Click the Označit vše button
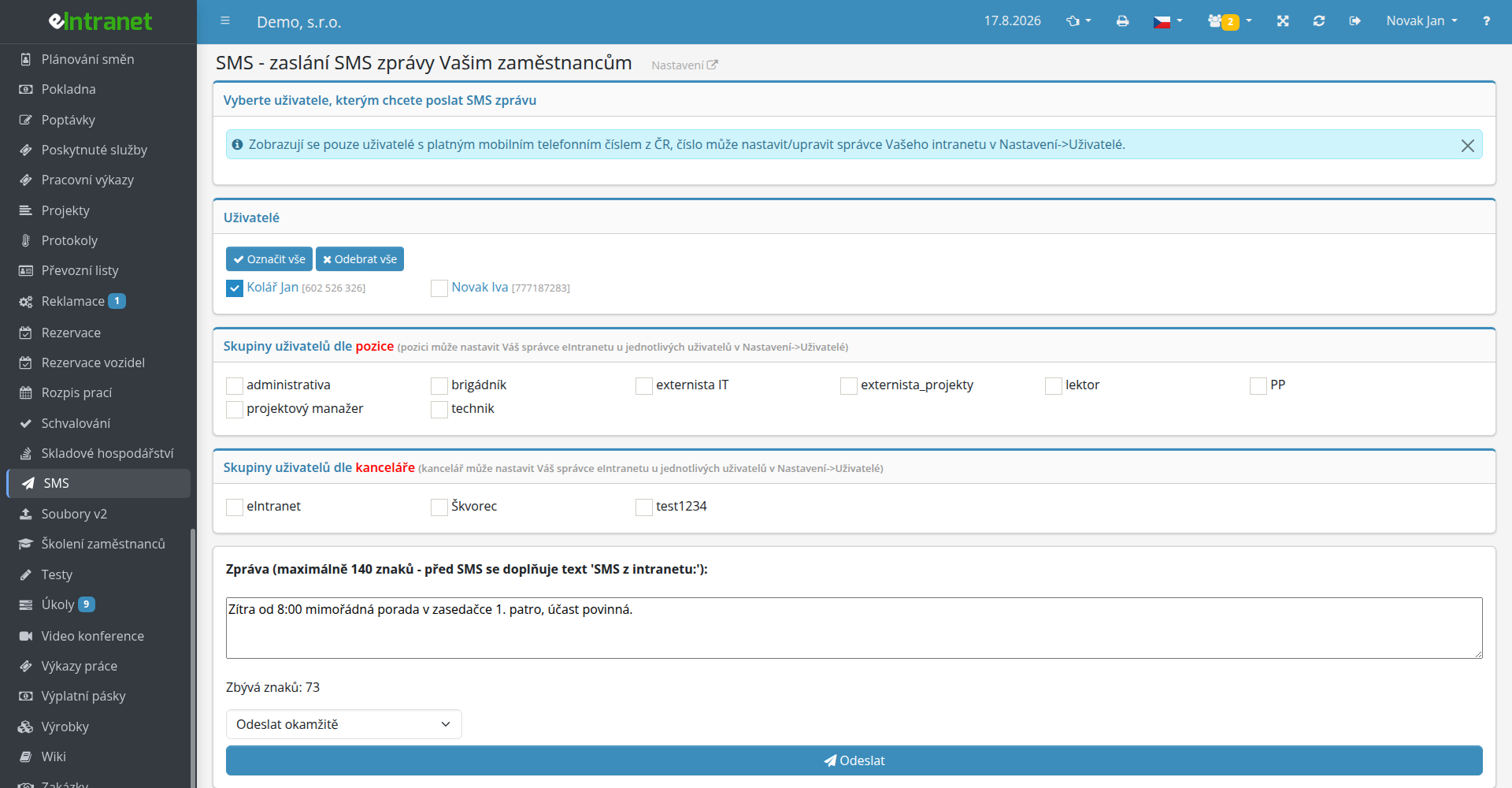Screen dimensions: 1512x788 click(x=269, y=259)
